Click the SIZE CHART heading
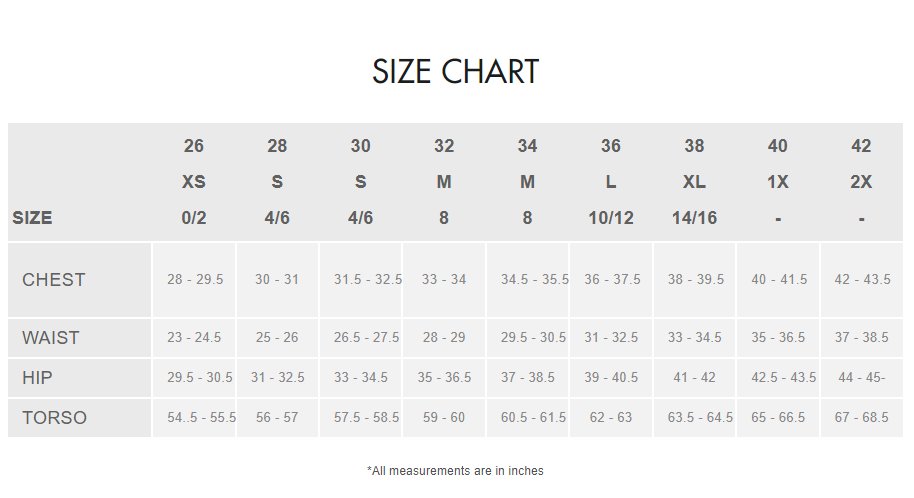The image size is (914, 498). pos(456,72)
